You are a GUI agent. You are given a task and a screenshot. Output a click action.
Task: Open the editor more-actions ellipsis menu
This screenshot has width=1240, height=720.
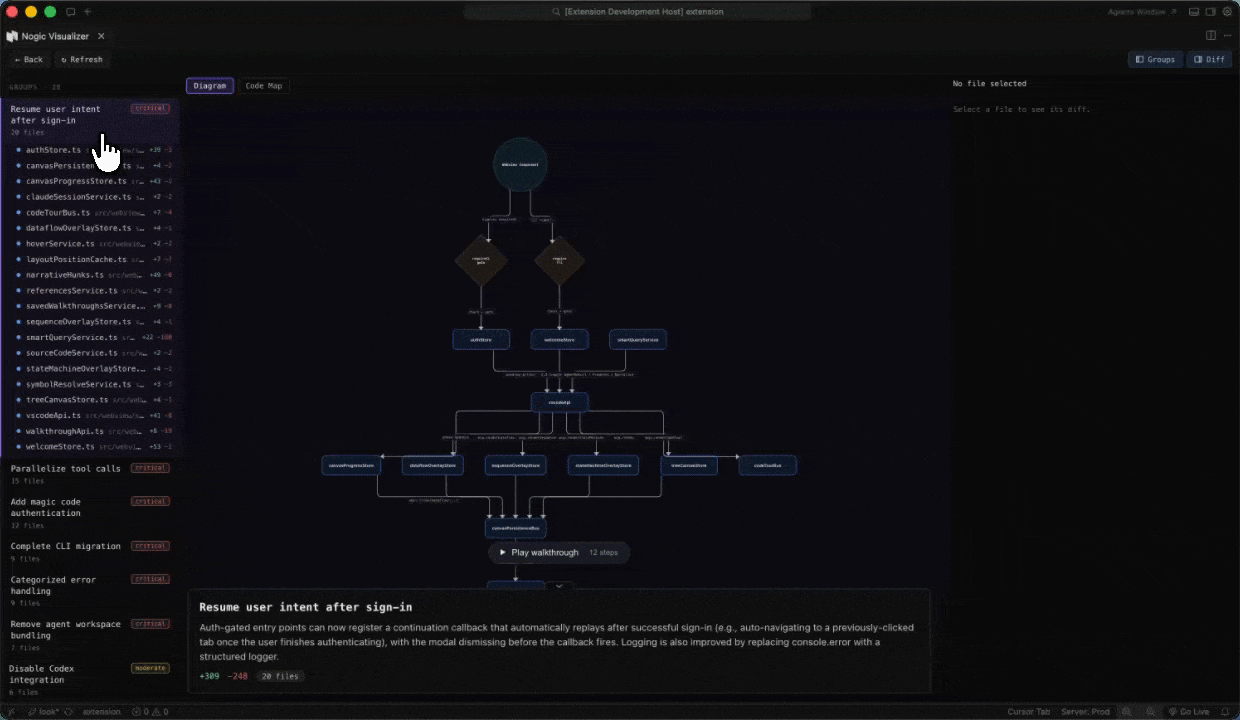pos(1226,35)
